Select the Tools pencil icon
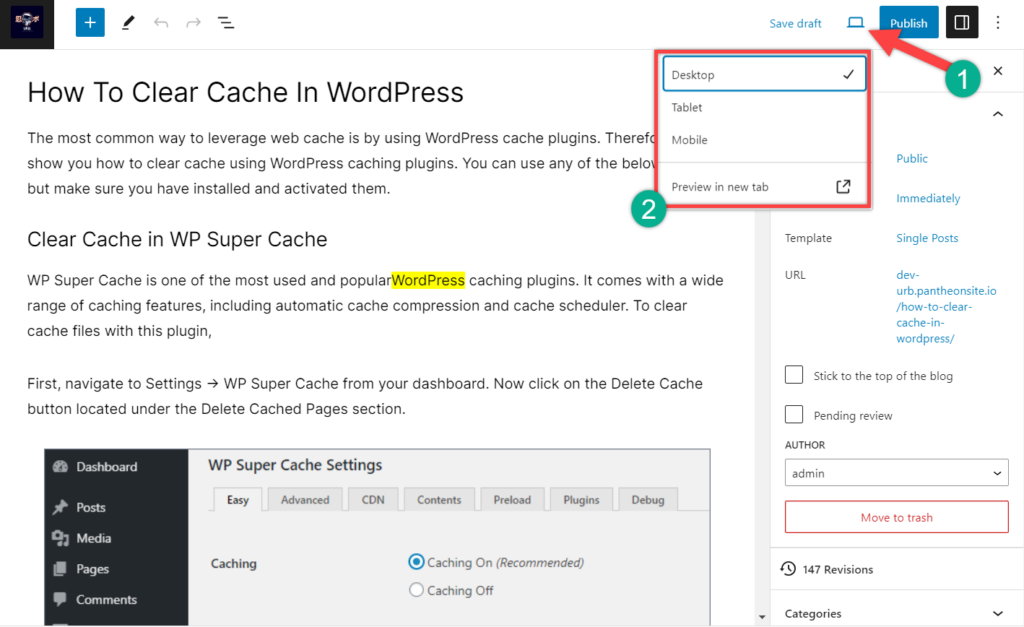 tap(128, 21)
